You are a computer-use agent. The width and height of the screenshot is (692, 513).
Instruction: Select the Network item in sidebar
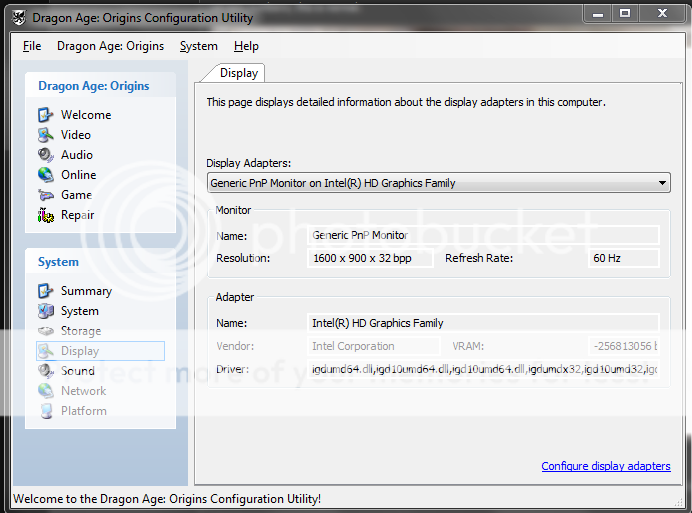(x=82, y=391)
